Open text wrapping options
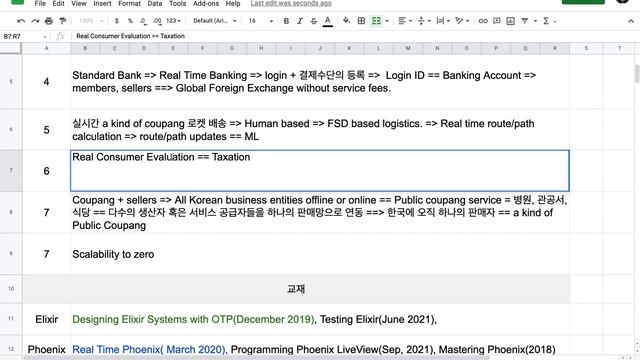Viewport: 640px width, 360px height. pos(442,21)
